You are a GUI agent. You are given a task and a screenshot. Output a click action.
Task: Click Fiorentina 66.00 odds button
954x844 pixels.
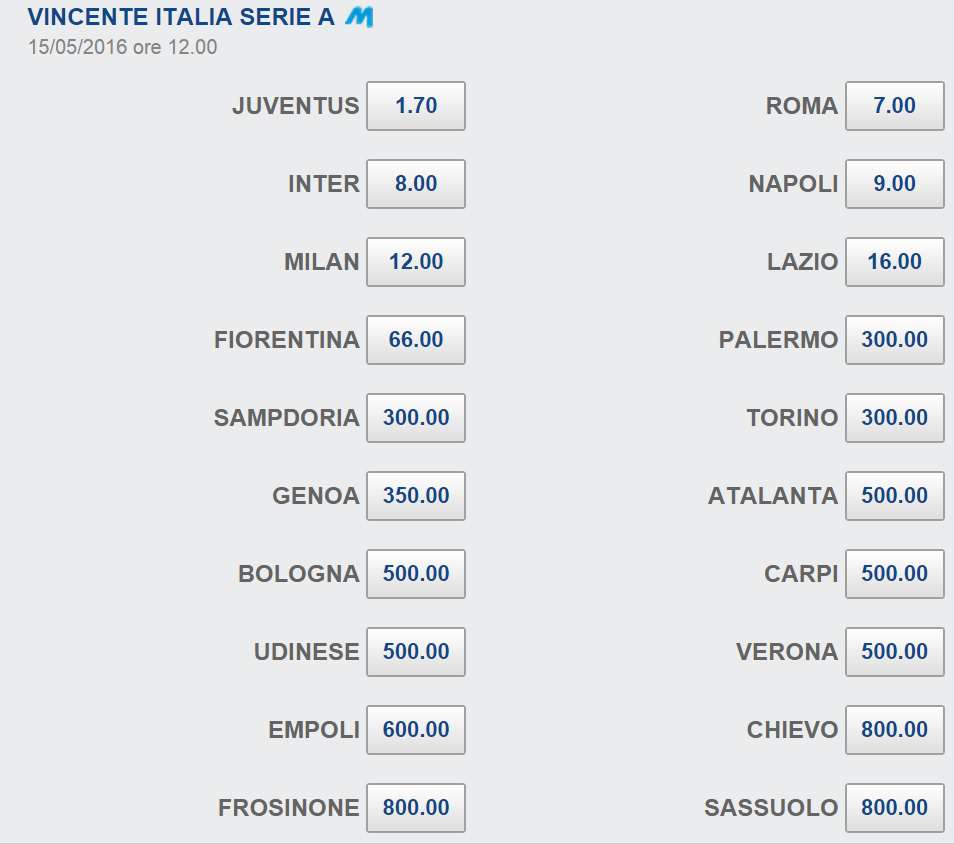(x=416, y=340)
